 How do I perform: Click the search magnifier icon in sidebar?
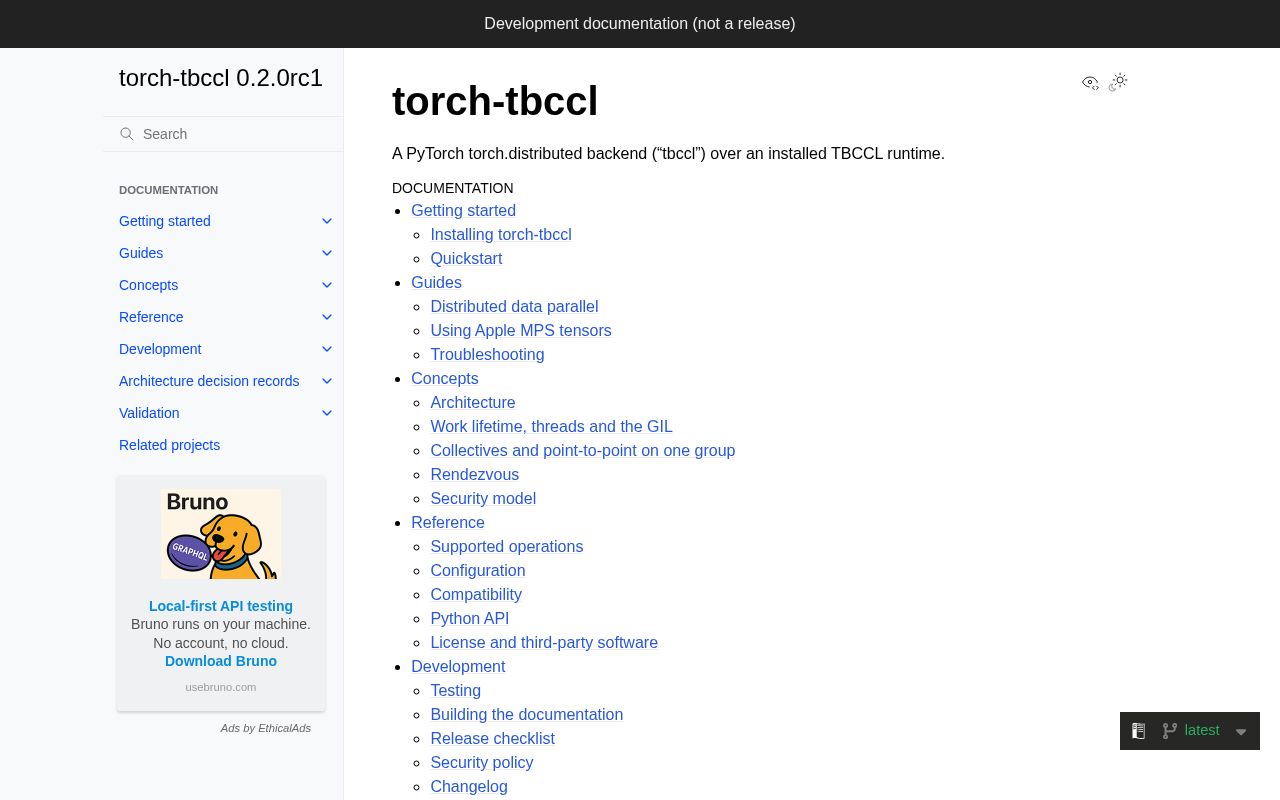click(x=127, y=134)
